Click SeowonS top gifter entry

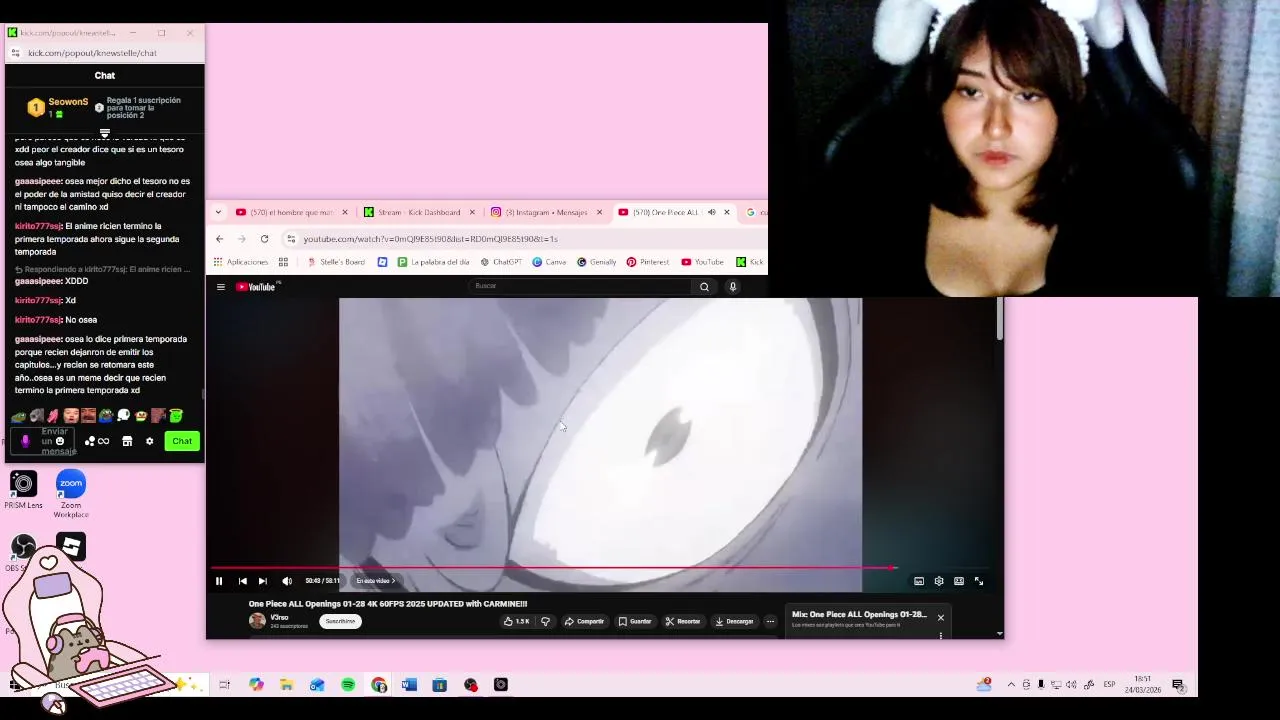(60, 107)
